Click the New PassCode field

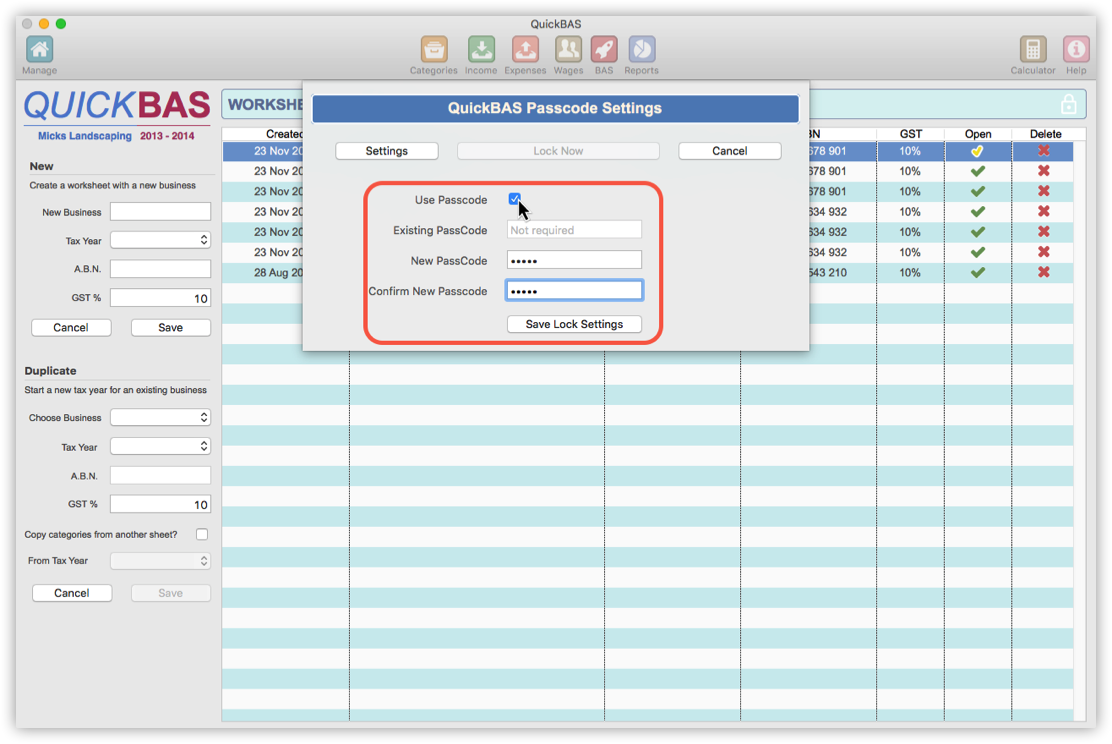point(574,260)
